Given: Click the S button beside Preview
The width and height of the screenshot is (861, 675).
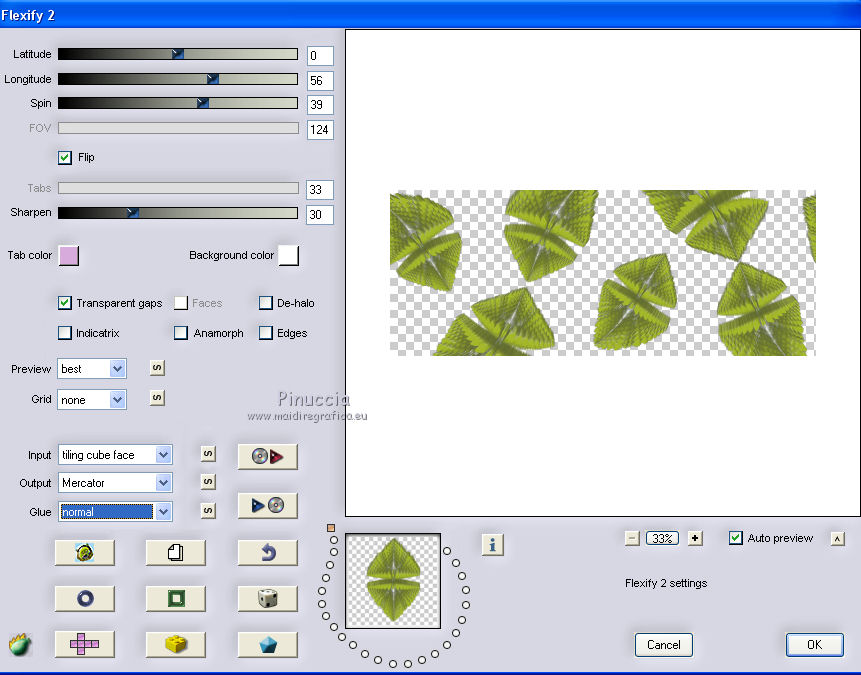Looking at the screenshot, I should pos(157,367).
